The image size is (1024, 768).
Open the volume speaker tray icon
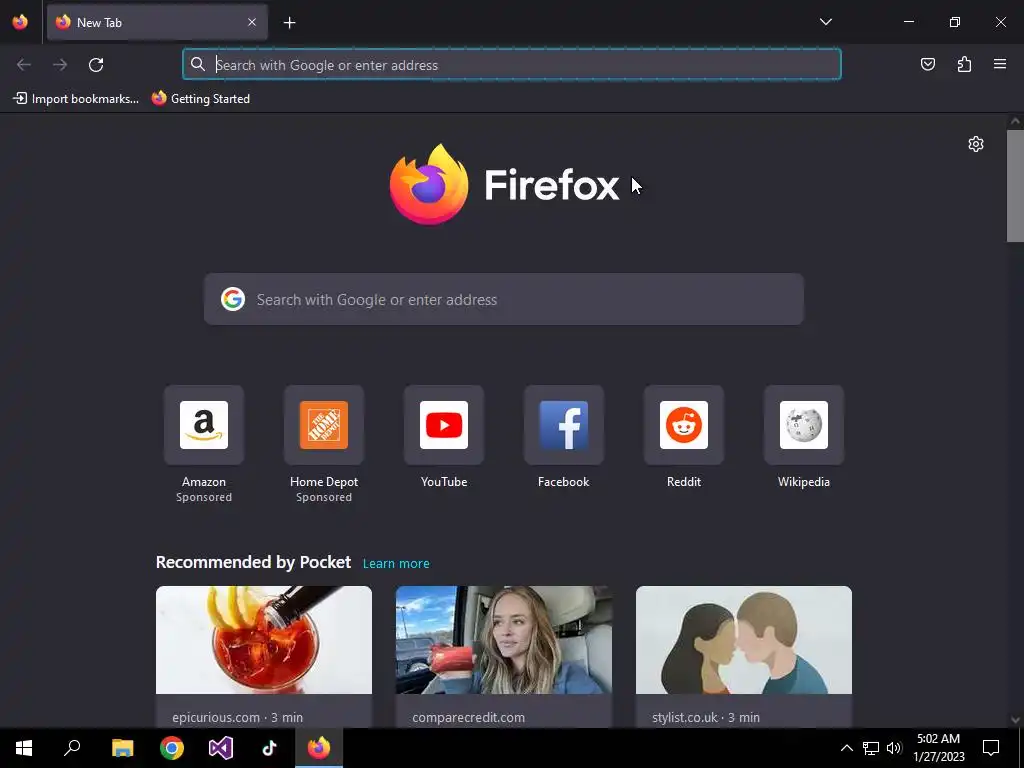point(894,748)
